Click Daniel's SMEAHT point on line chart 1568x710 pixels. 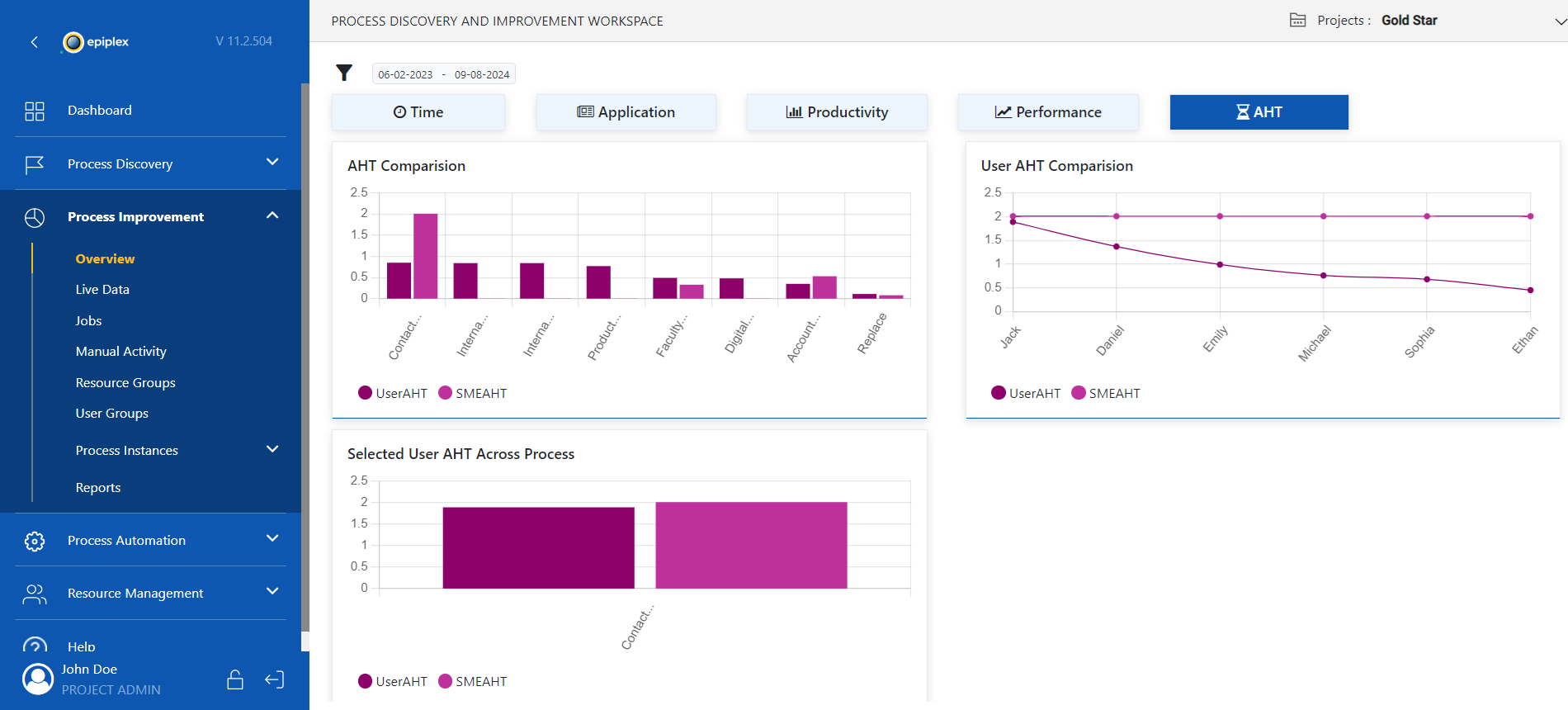coord(1117,216)
